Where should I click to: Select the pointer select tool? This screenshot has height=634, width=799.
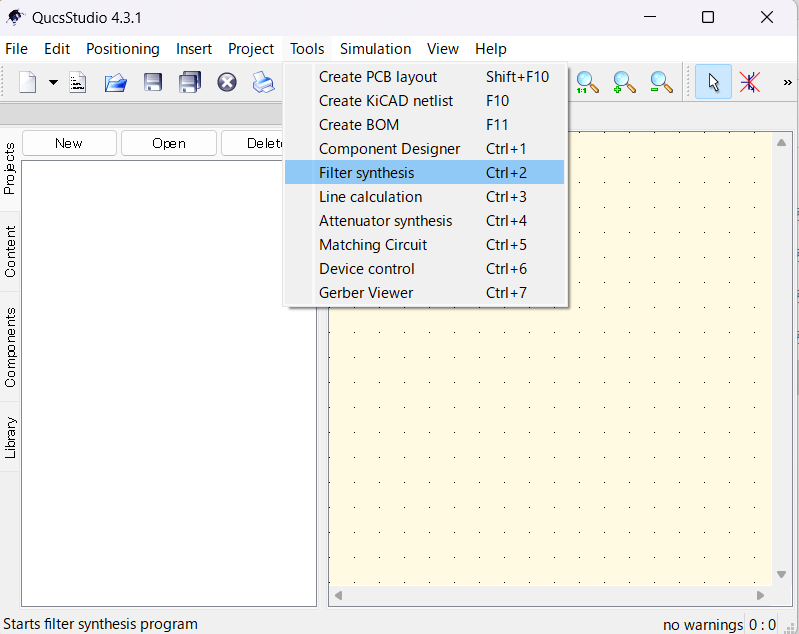(x=713, y=82)
